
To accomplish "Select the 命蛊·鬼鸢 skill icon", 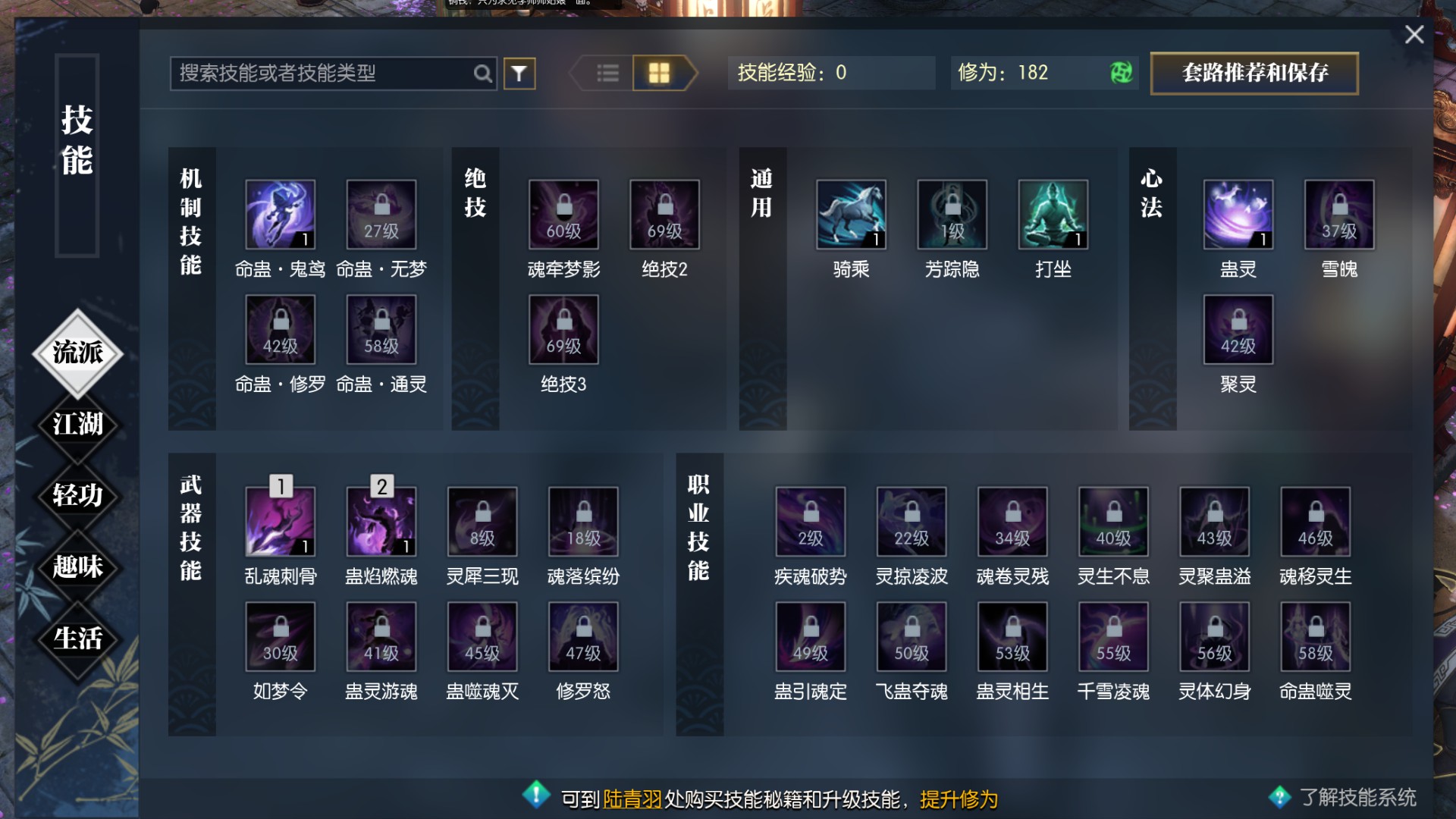I will pyautogui.click(x=280, y=215).
